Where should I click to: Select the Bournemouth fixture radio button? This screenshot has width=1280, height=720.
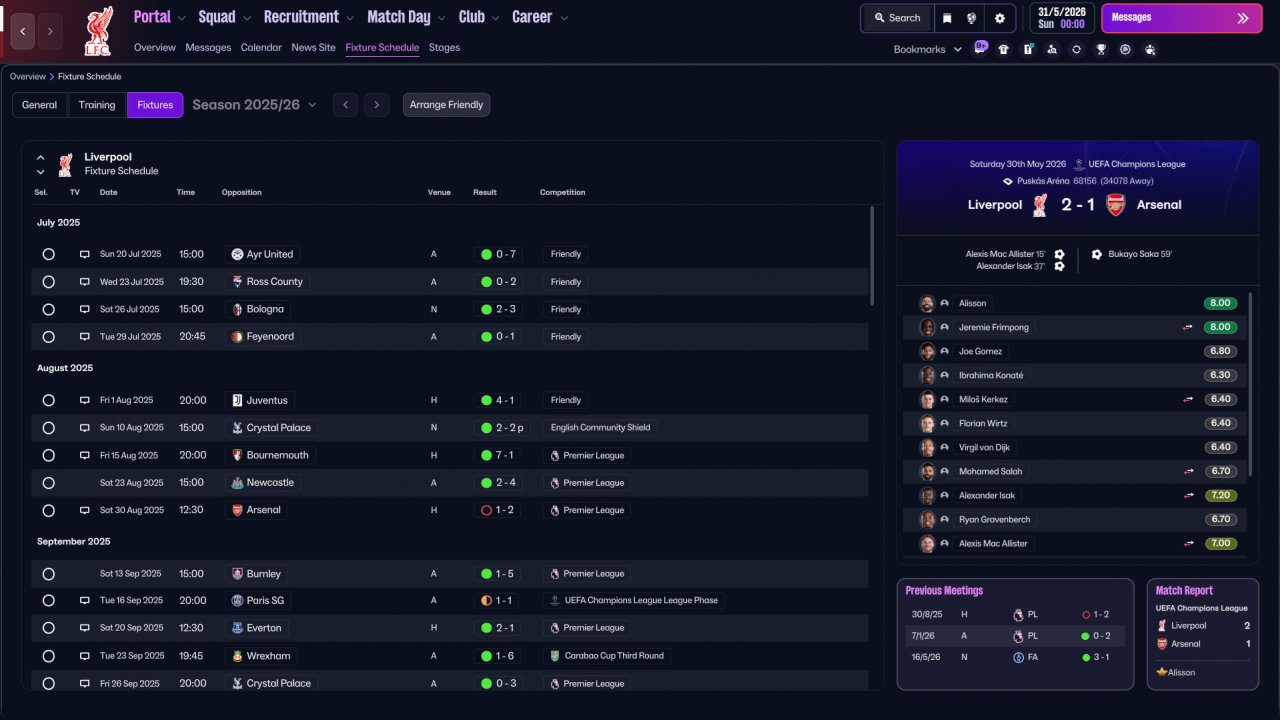(x=48, y=456)
